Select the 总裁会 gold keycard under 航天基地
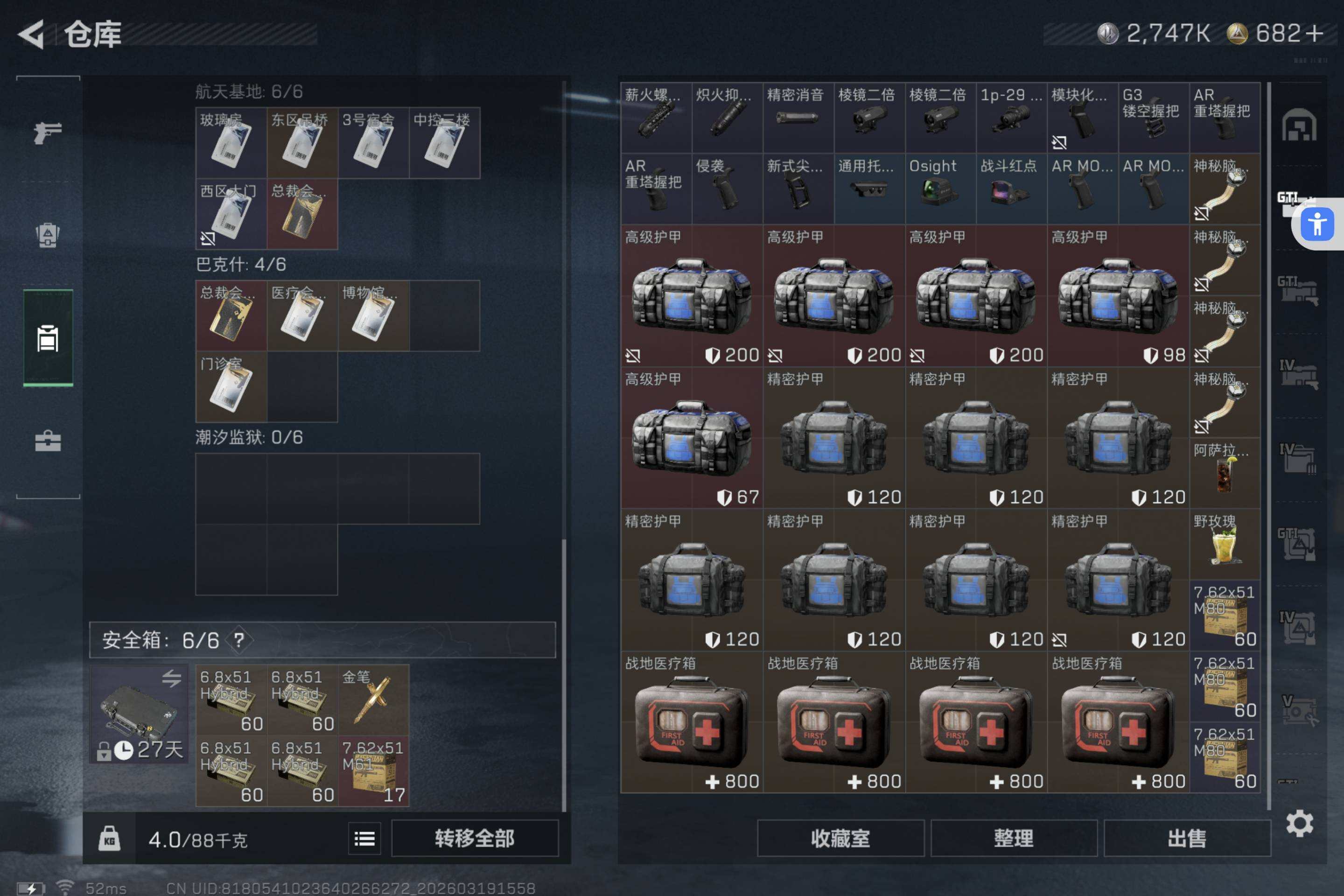Screen dimensions: 1344x896 pos(302,215)
